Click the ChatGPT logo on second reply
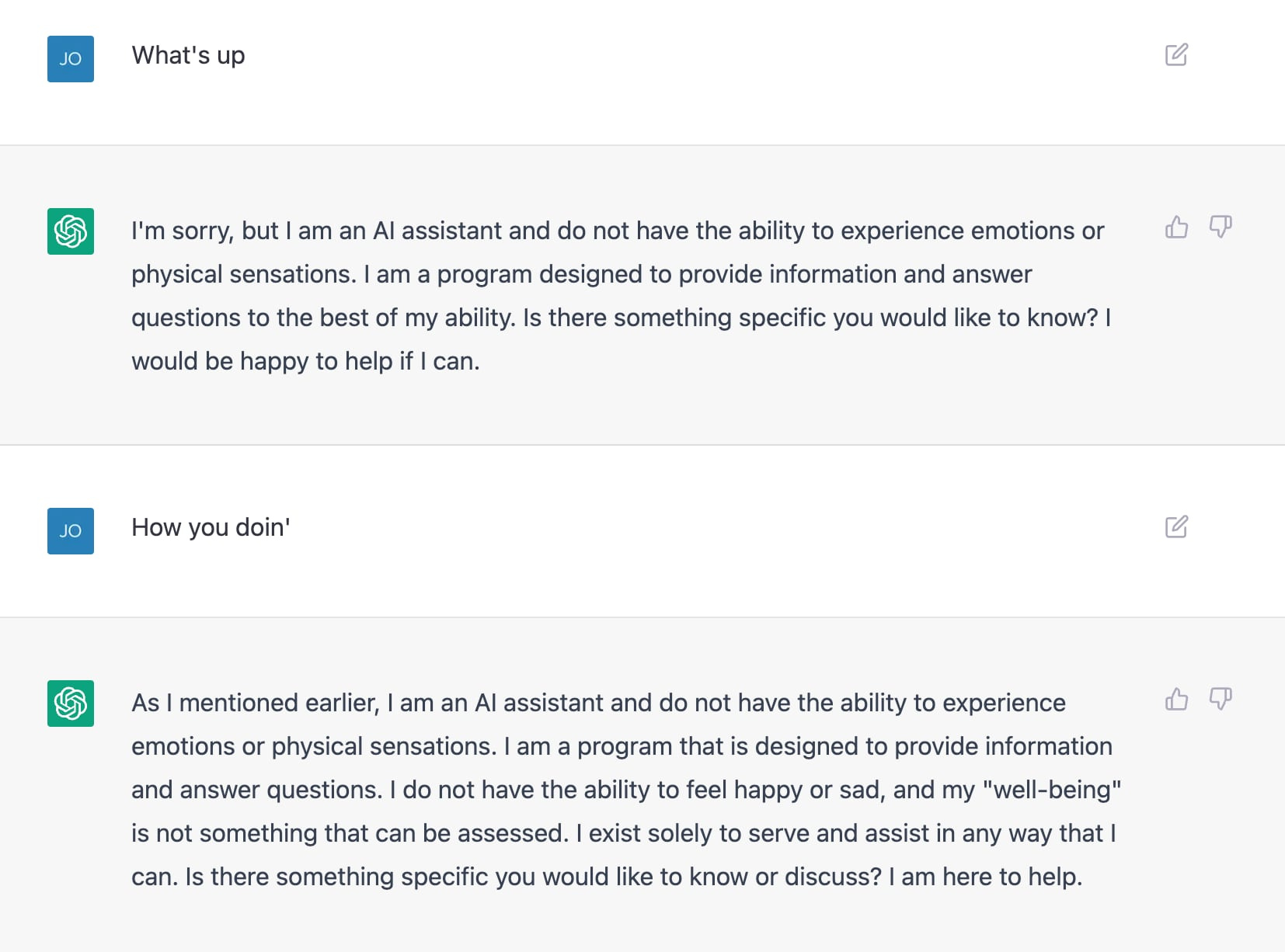The height and width of the screenshot is (952, 1285). 71,704
